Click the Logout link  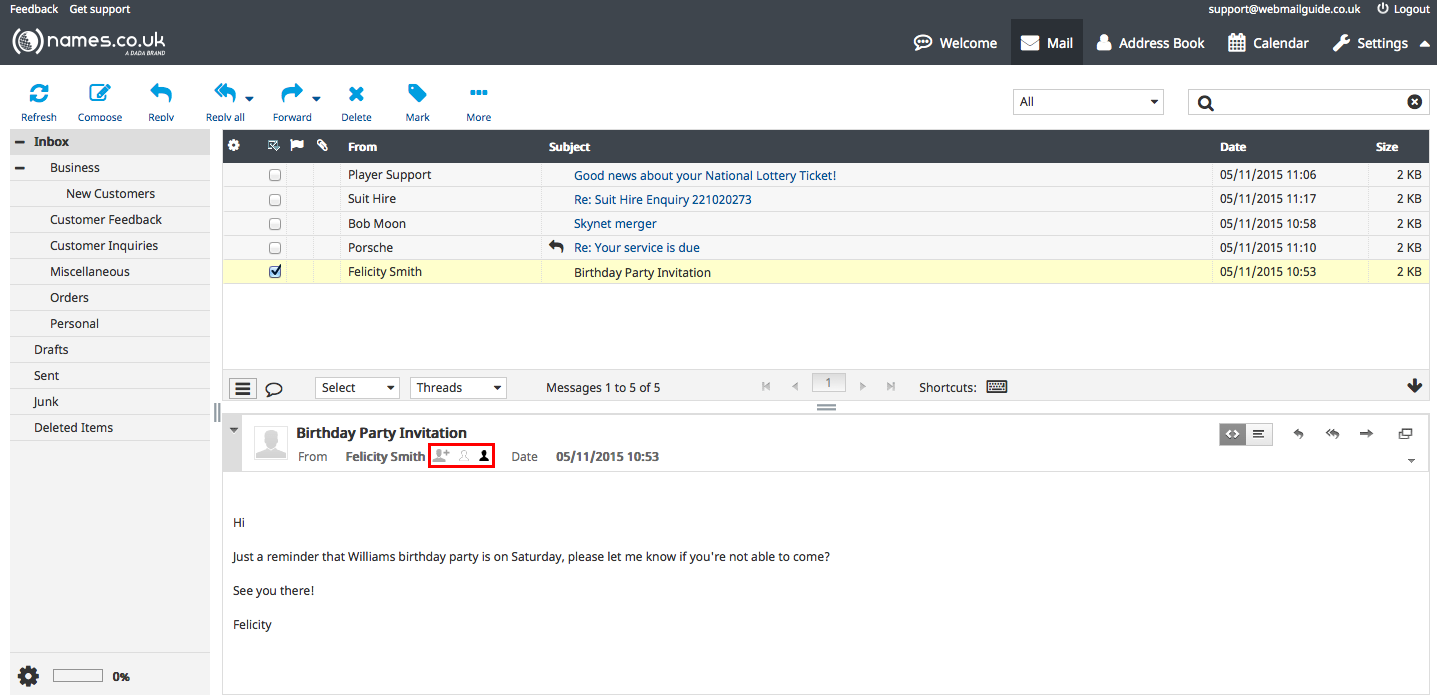1403,9
